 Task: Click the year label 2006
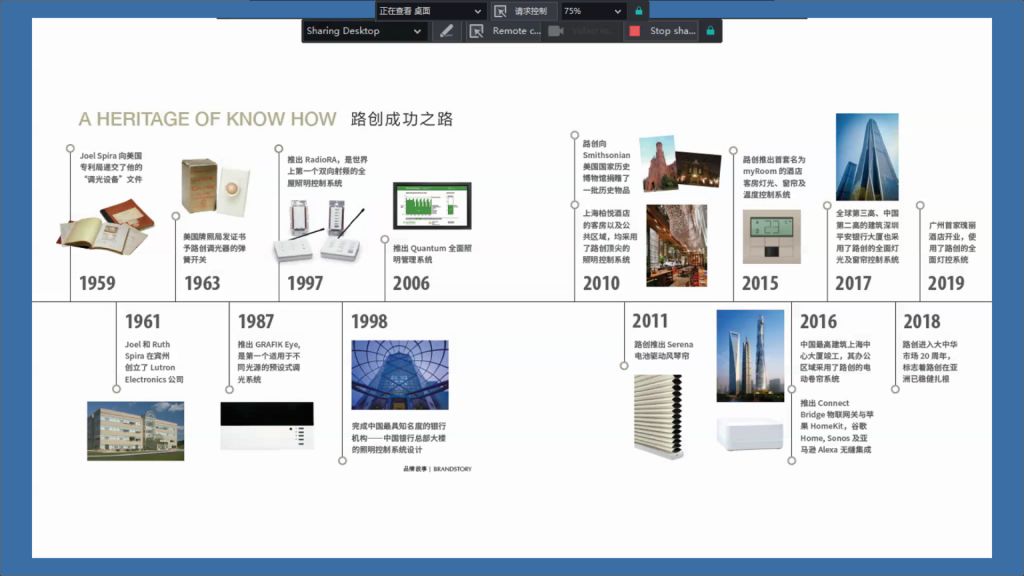click(x=411, y=283)
